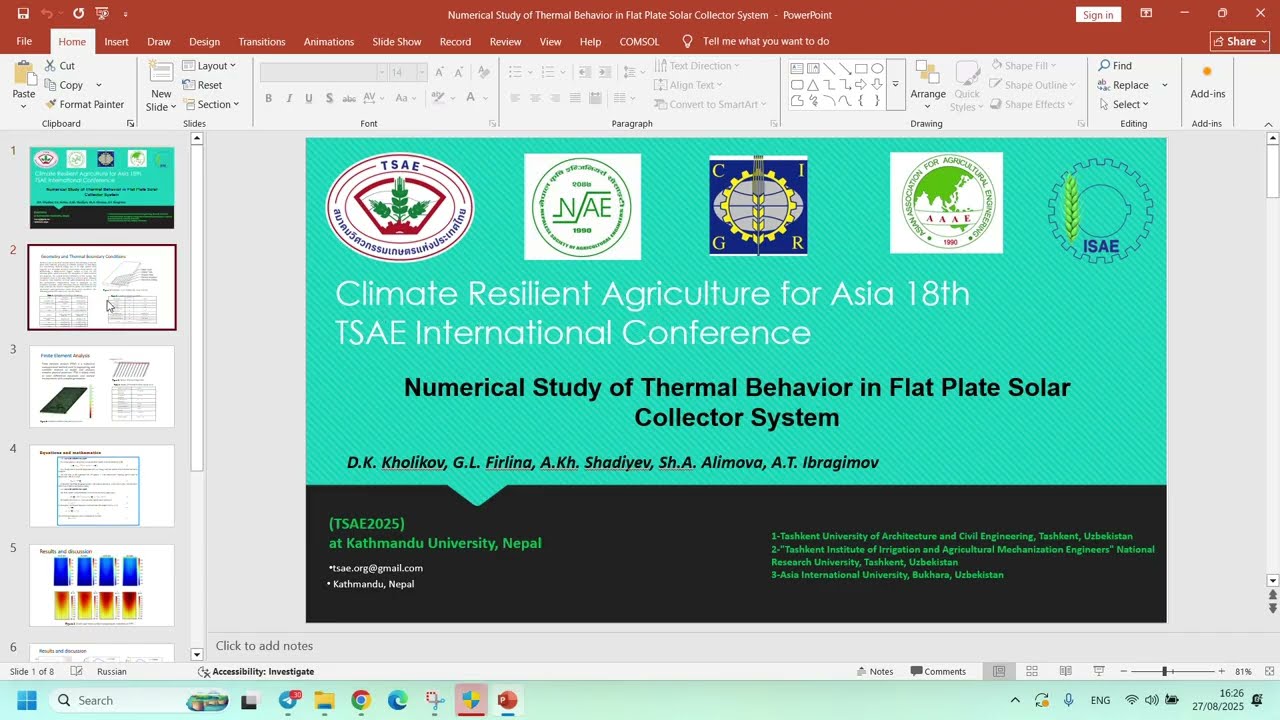Expand the Layout dropdown

coord(209,66)
